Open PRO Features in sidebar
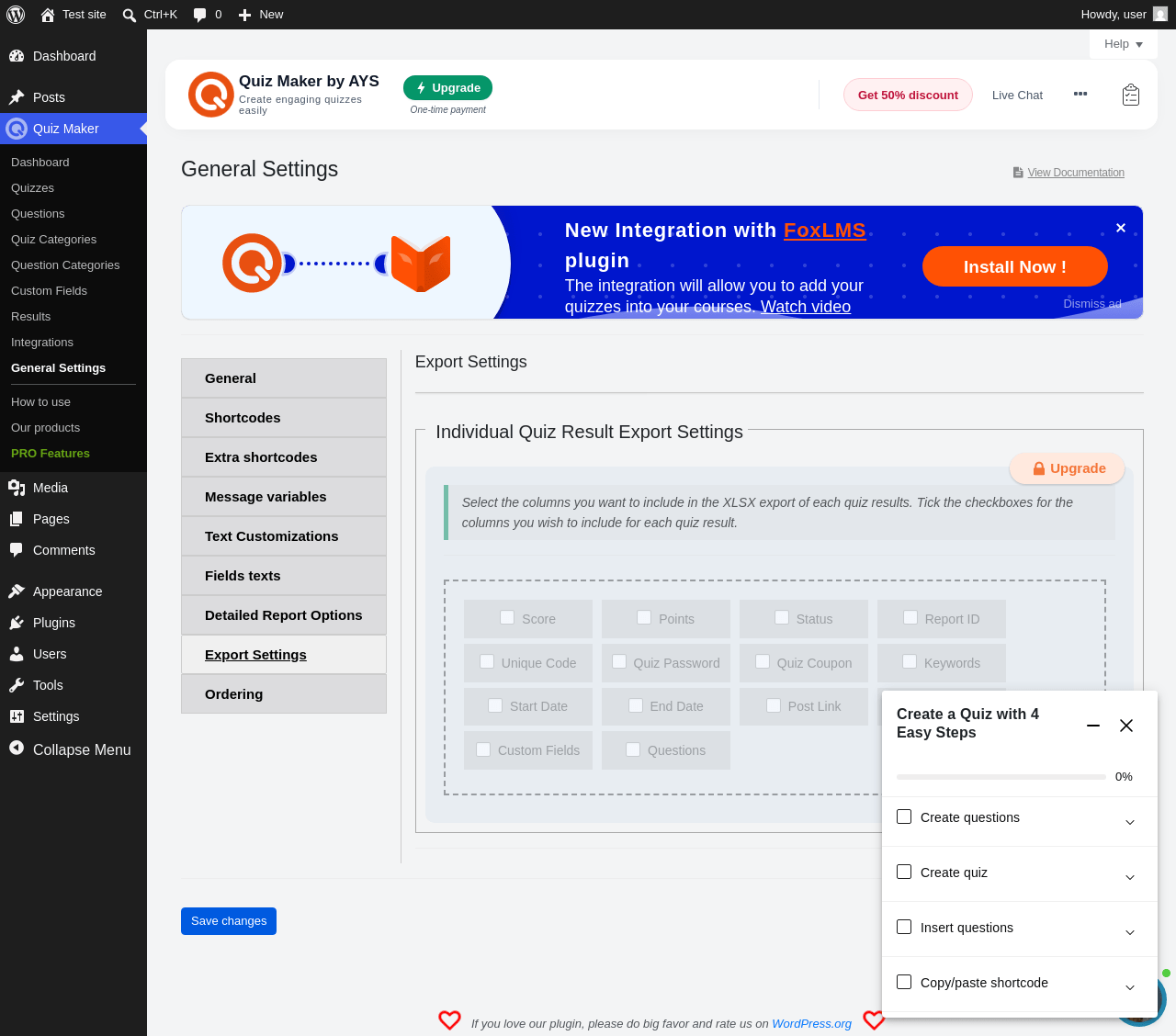Image resolution: width=1176 pixels, height=1036 pixels. click(51, 453)
